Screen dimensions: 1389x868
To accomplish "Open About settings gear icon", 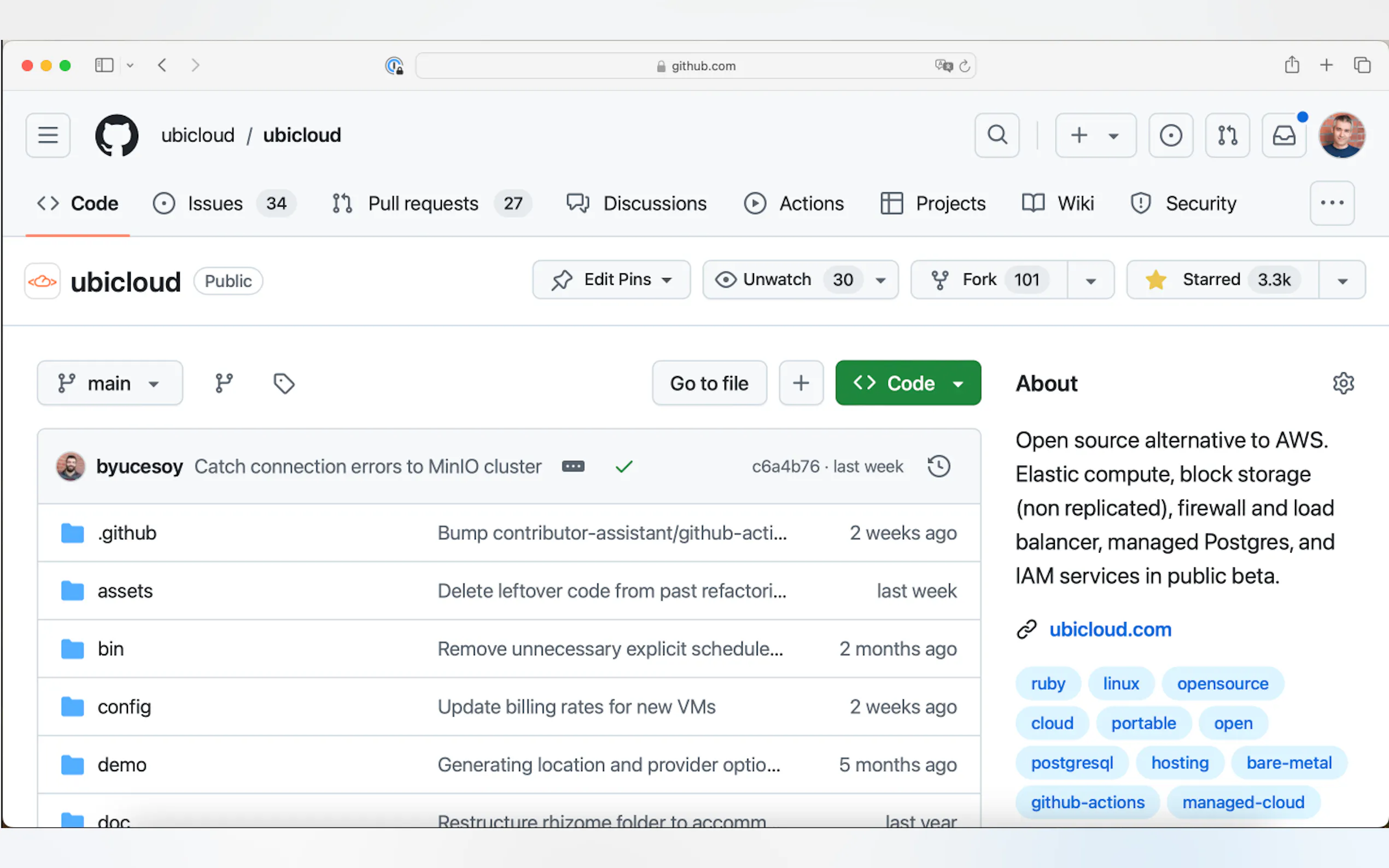I will click(1343, 383).
